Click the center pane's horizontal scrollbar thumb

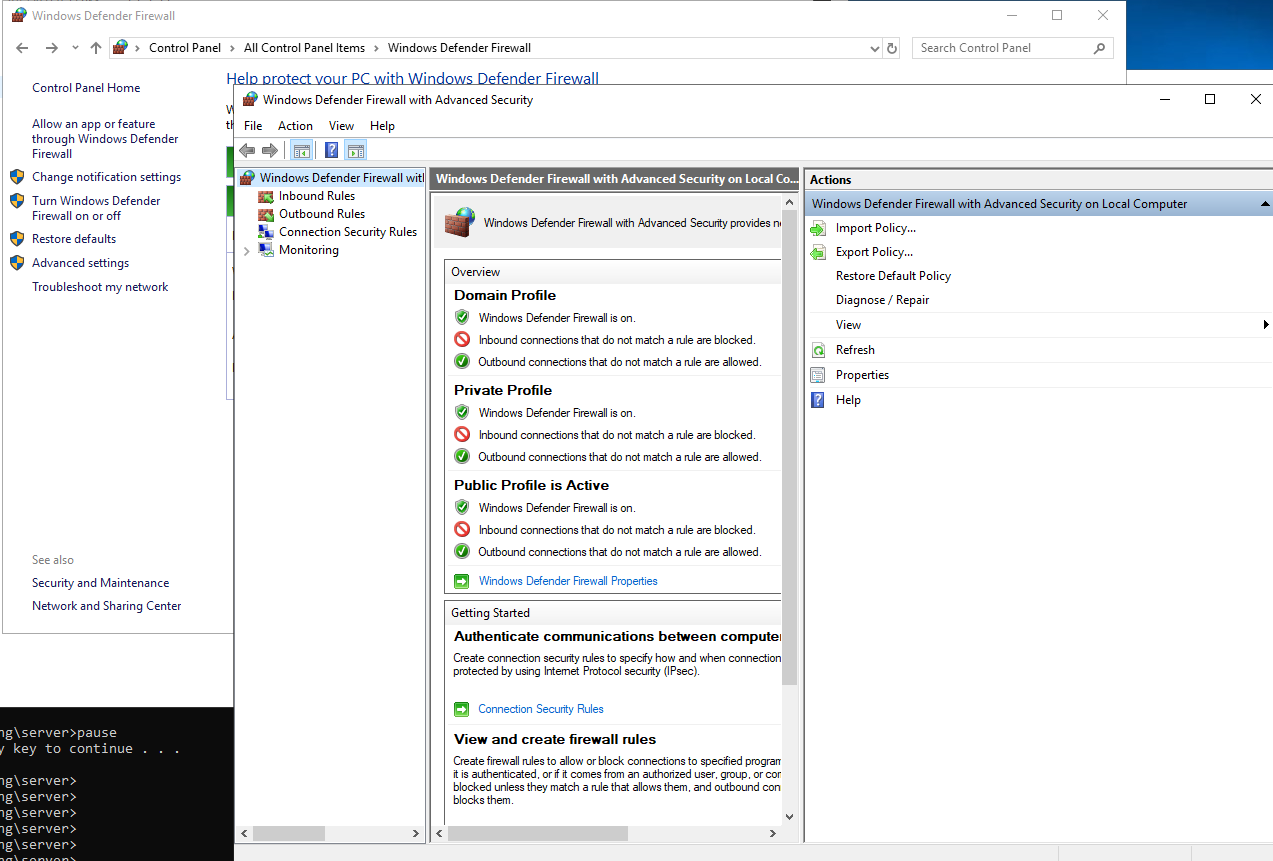[537, 833]
